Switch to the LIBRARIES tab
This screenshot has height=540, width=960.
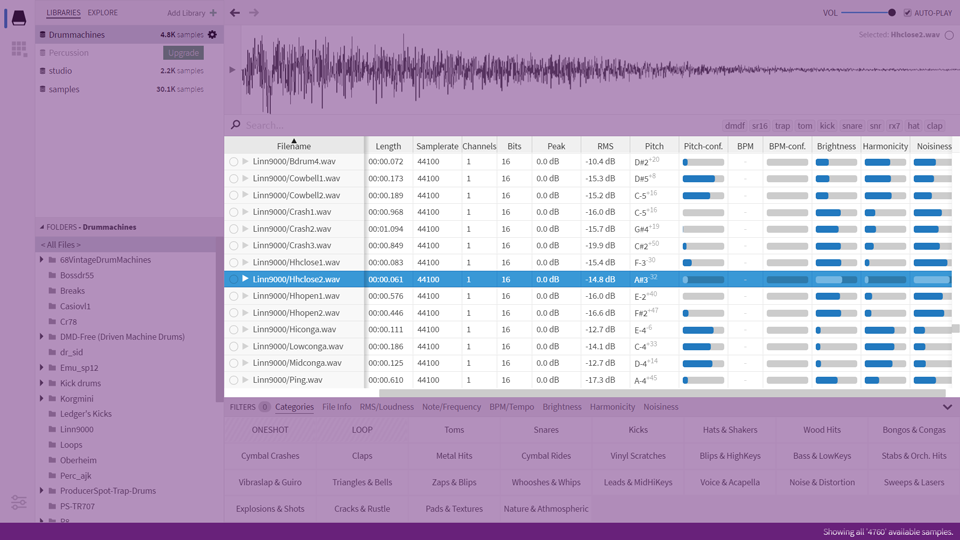click(x=63, y=13)
